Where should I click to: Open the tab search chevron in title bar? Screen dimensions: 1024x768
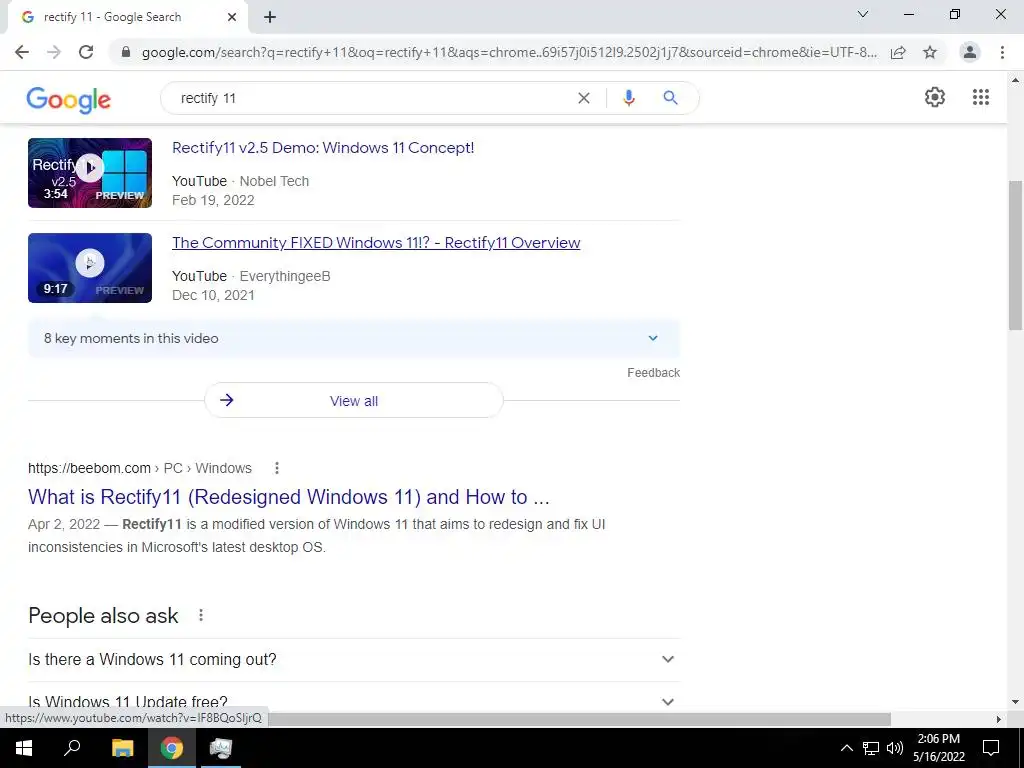point(863,14)
